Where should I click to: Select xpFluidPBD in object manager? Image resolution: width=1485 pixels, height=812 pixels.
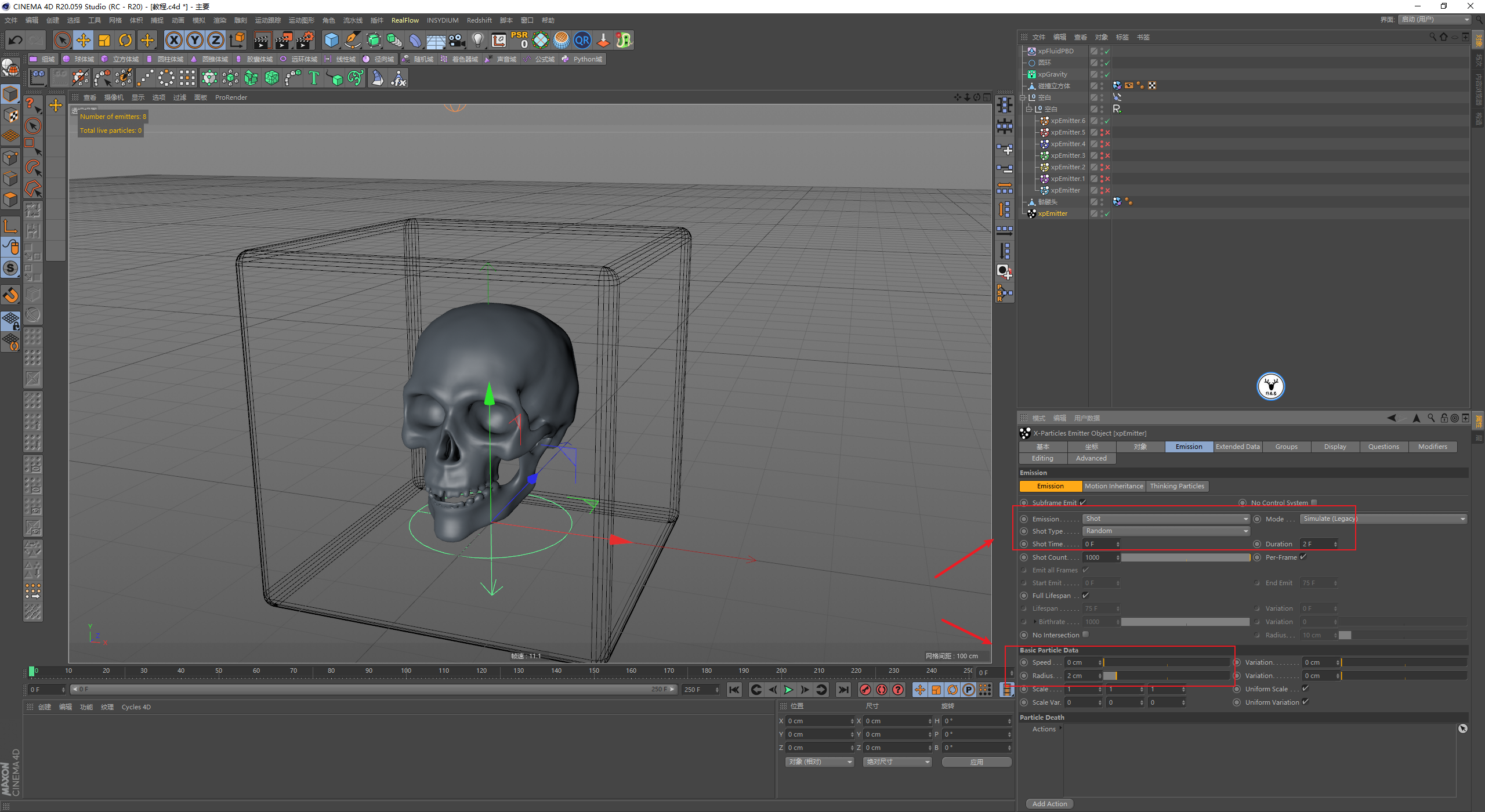[x=1055, y=51]
